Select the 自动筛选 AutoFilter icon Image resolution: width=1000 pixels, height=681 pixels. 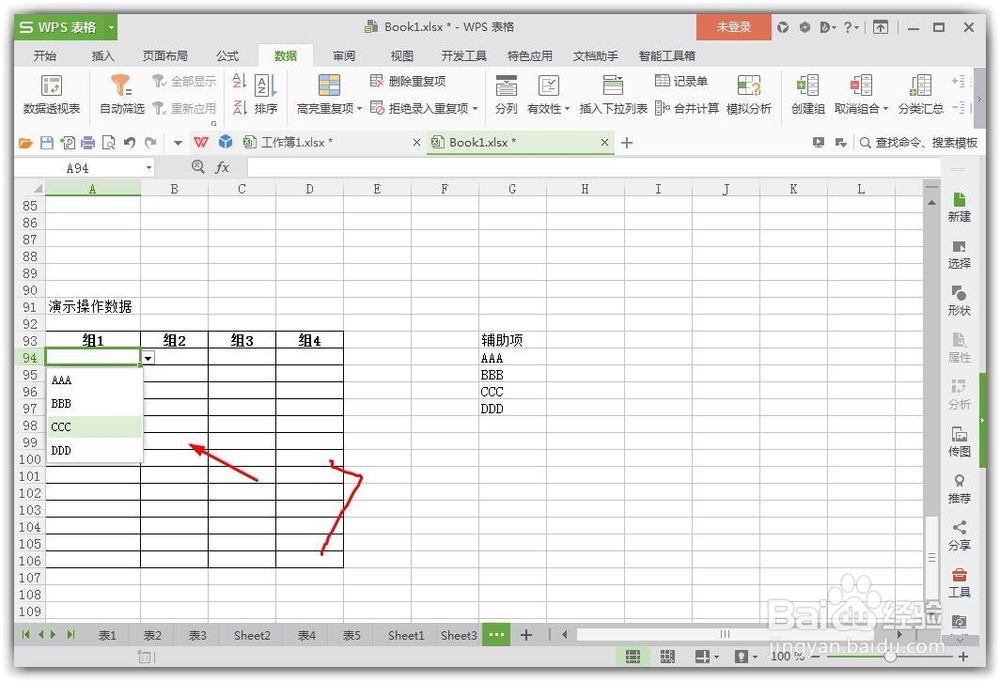(120, 95)
